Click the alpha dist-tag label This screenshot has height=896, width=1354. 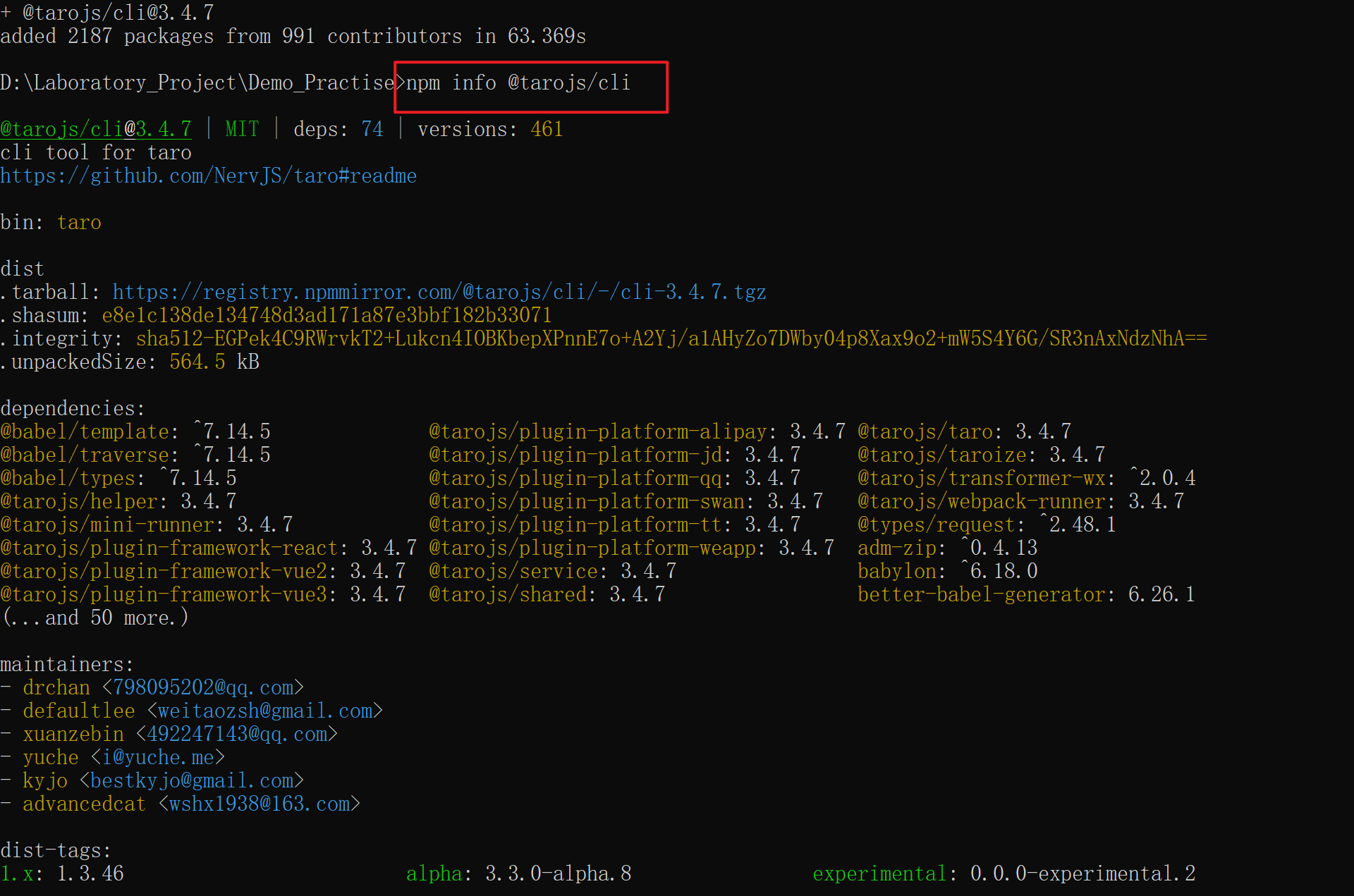pos(433,873)
